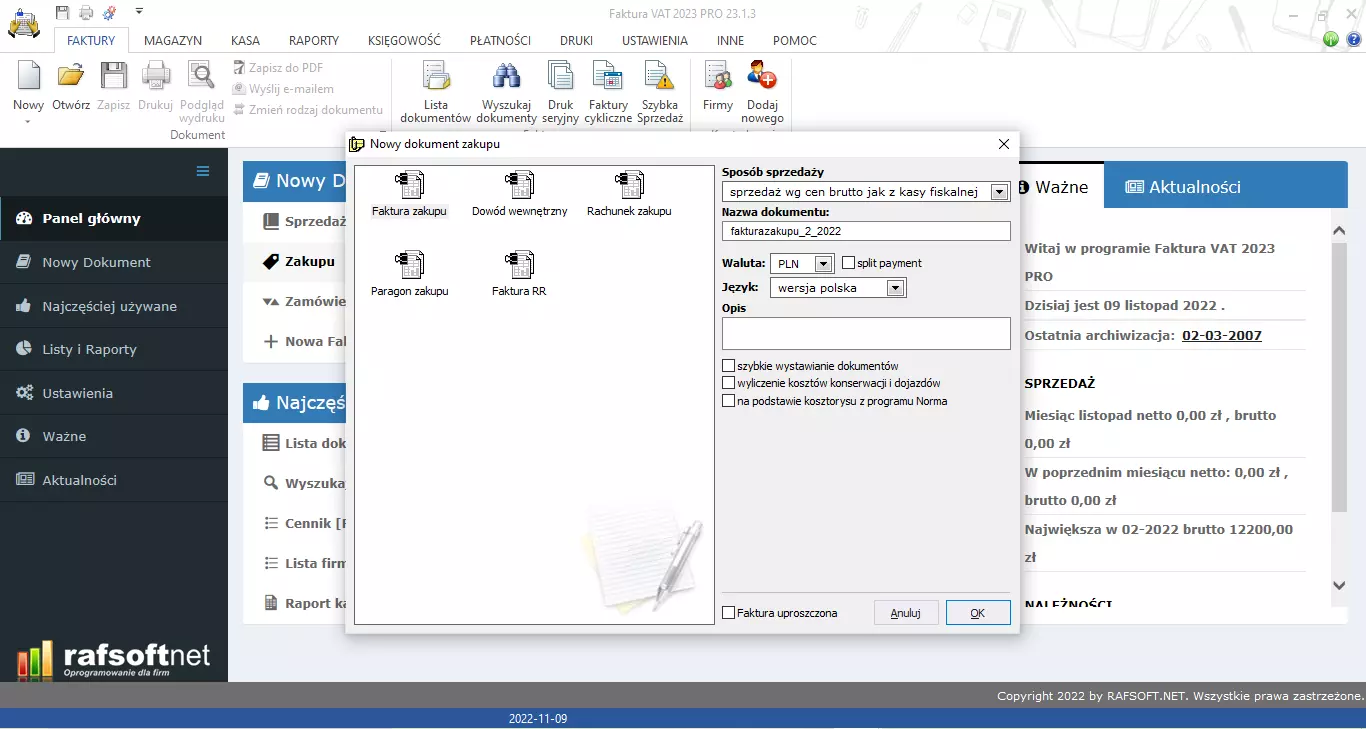Toggle the Faktura uproszczona checkbox
This screenshot has height=729, width=1366.
729,613
